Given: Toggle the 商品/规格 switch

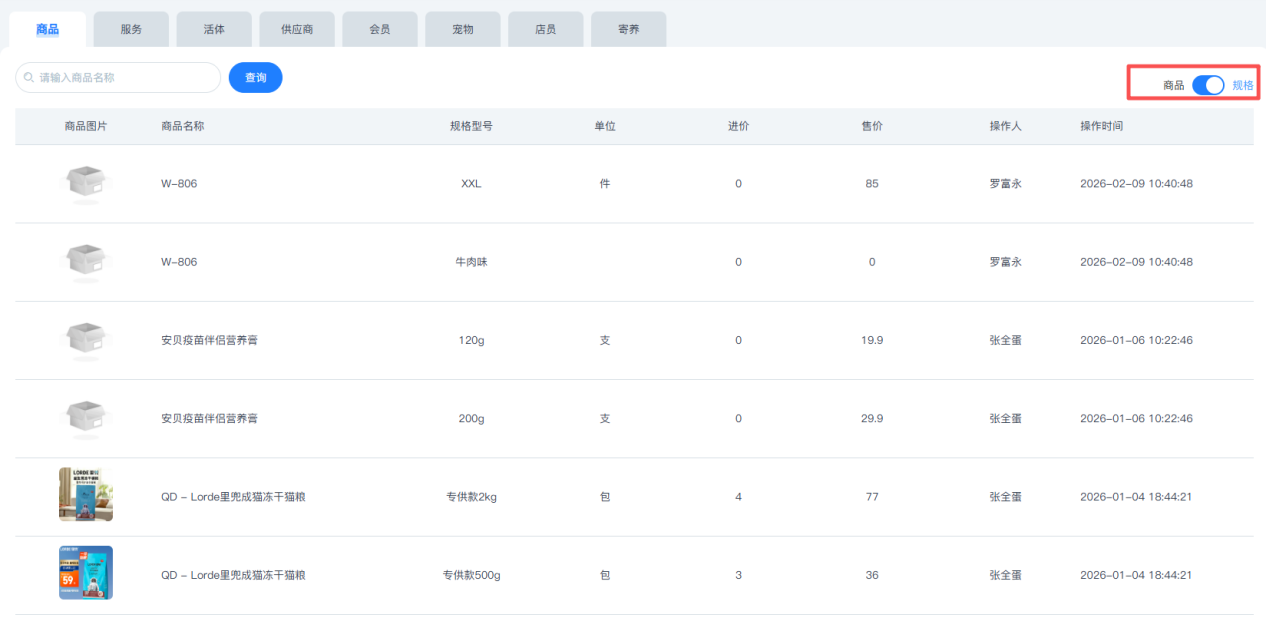Looking at the screenshot, I should pos(1208,86).
